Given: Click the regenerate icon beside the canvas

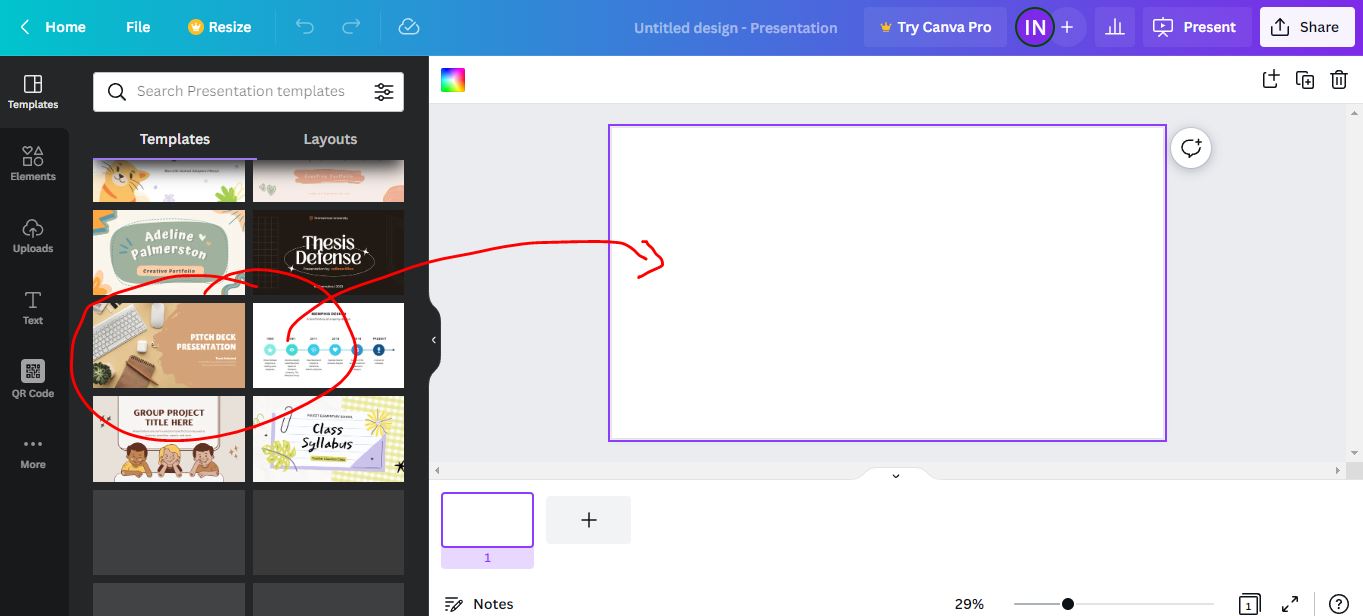Looking at the screenshot, I should coord(1190,147).
